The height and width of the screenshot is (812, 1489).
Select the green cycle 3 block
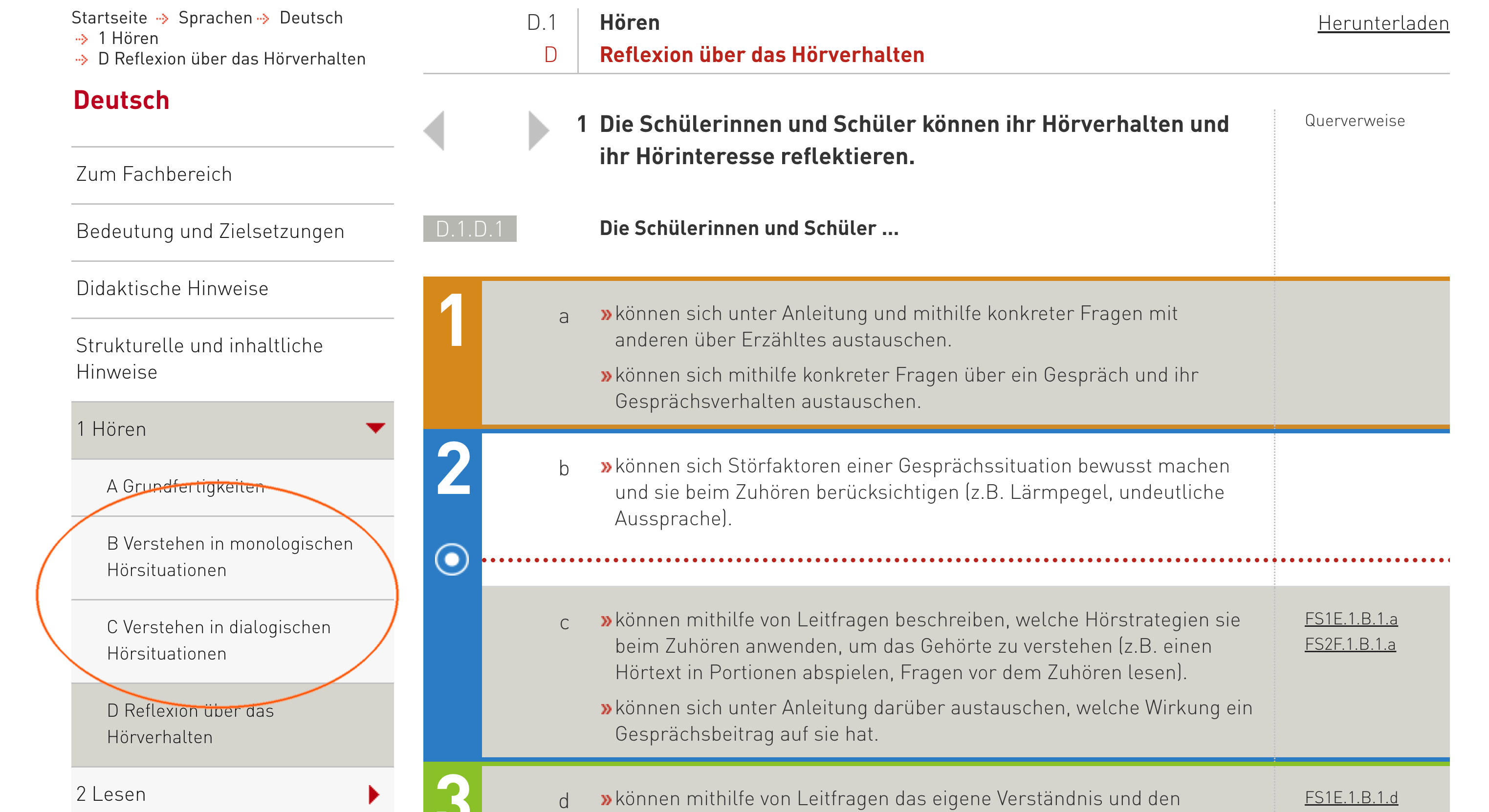(x=452, y=788)
